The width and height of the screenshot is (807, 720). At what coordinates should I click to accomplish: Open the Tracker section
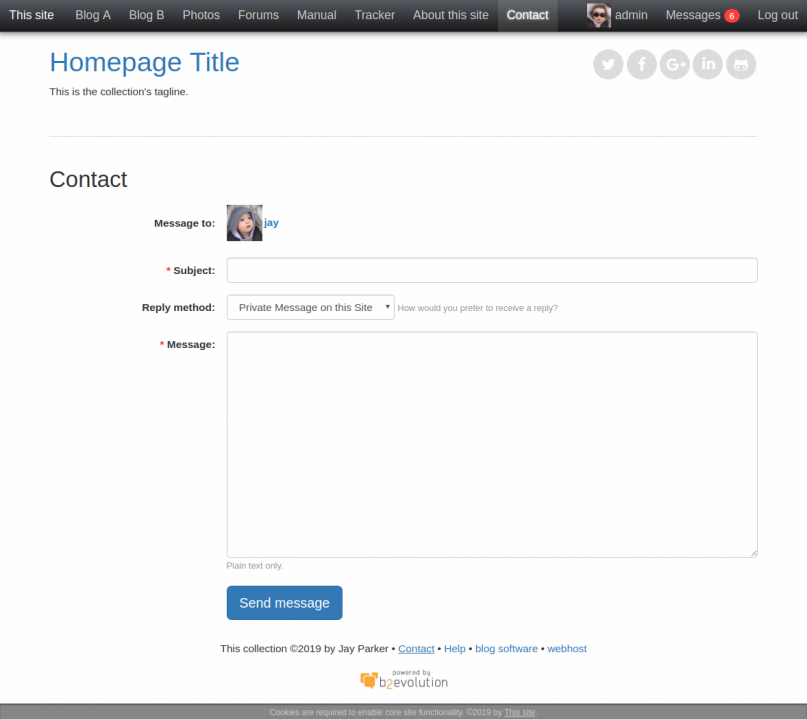pos(375,15)
